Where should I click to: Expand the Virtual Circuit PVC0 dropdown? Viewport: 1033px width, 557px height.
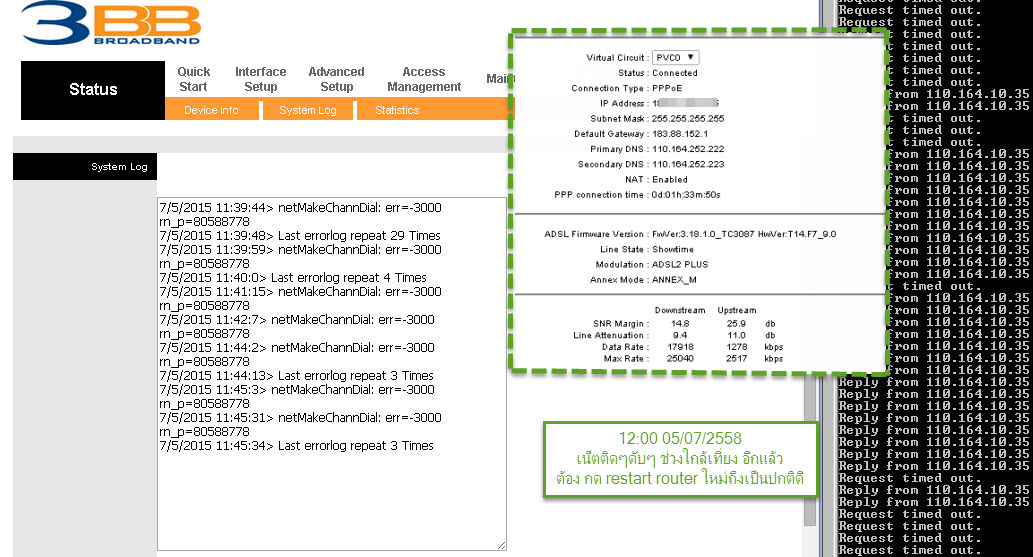tap(675, 57)
